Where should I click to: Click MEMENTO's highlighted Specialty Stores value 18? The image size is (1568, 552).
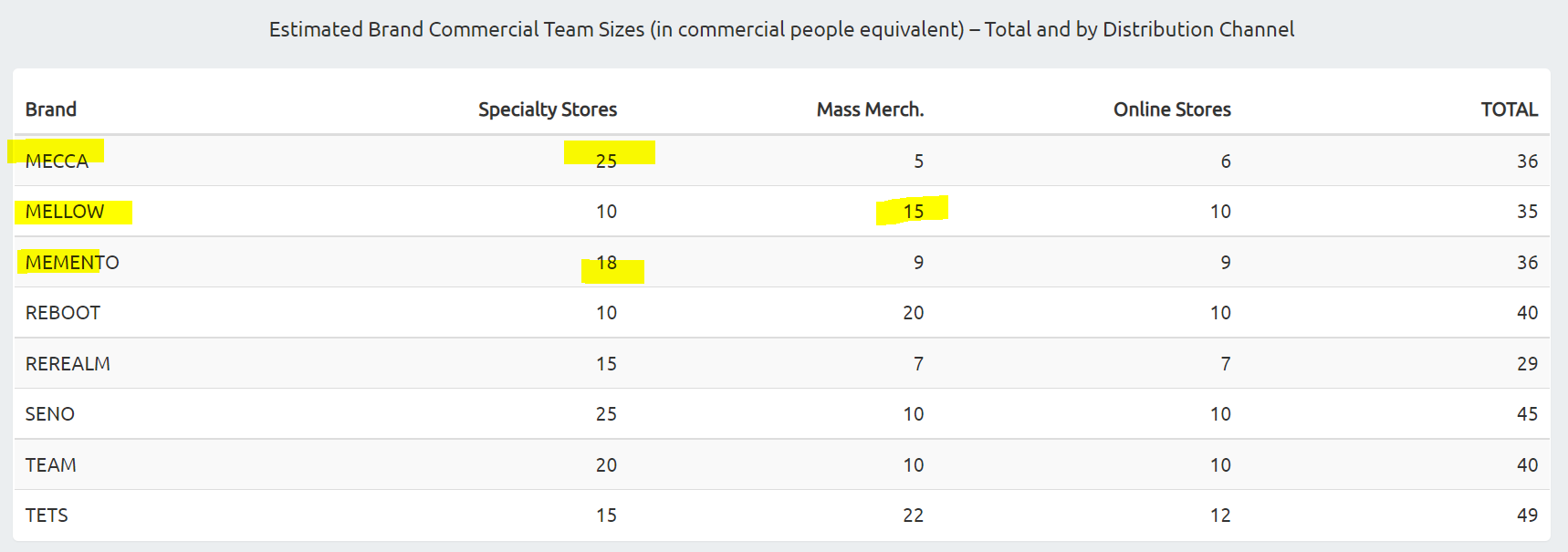click(x=607, y=263)
